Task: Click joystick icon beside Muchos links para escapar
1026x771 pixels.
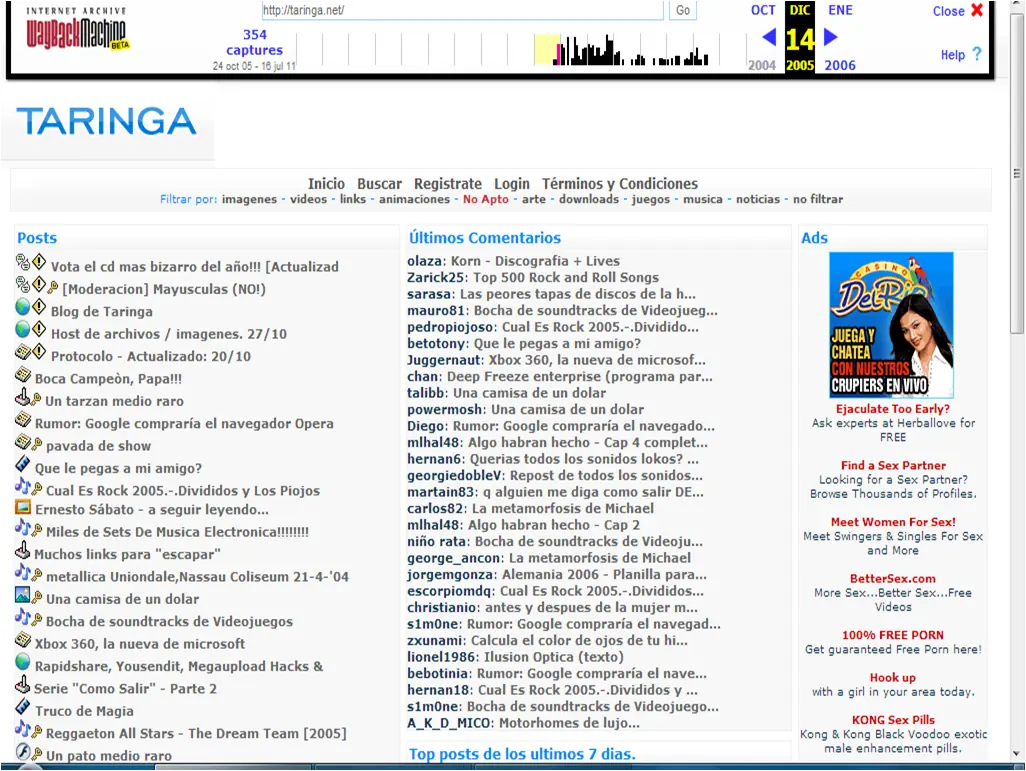Action: (23, 550)
